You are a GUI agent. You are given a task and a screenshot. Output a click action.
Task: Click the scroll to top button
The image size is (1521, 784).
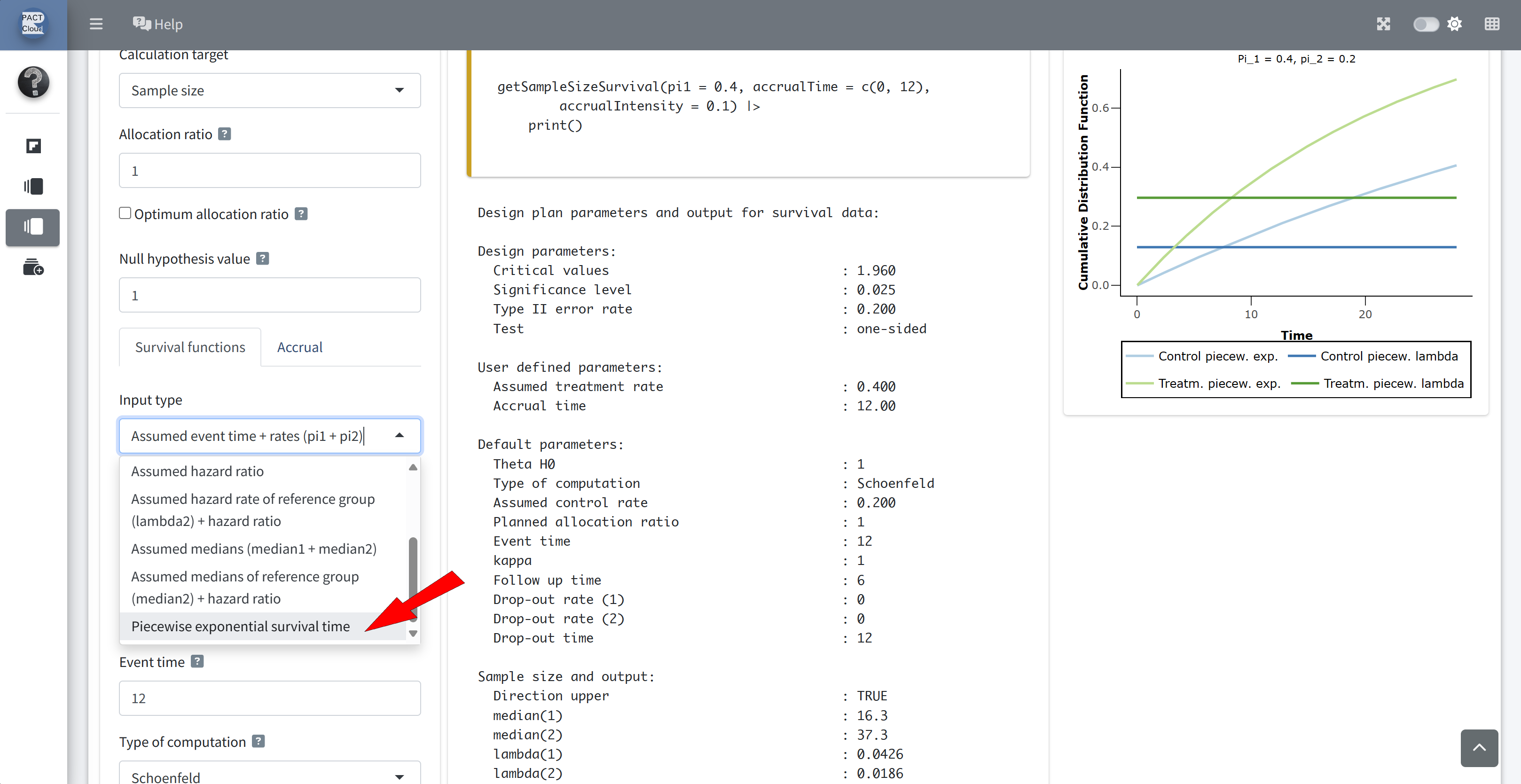1479,747
